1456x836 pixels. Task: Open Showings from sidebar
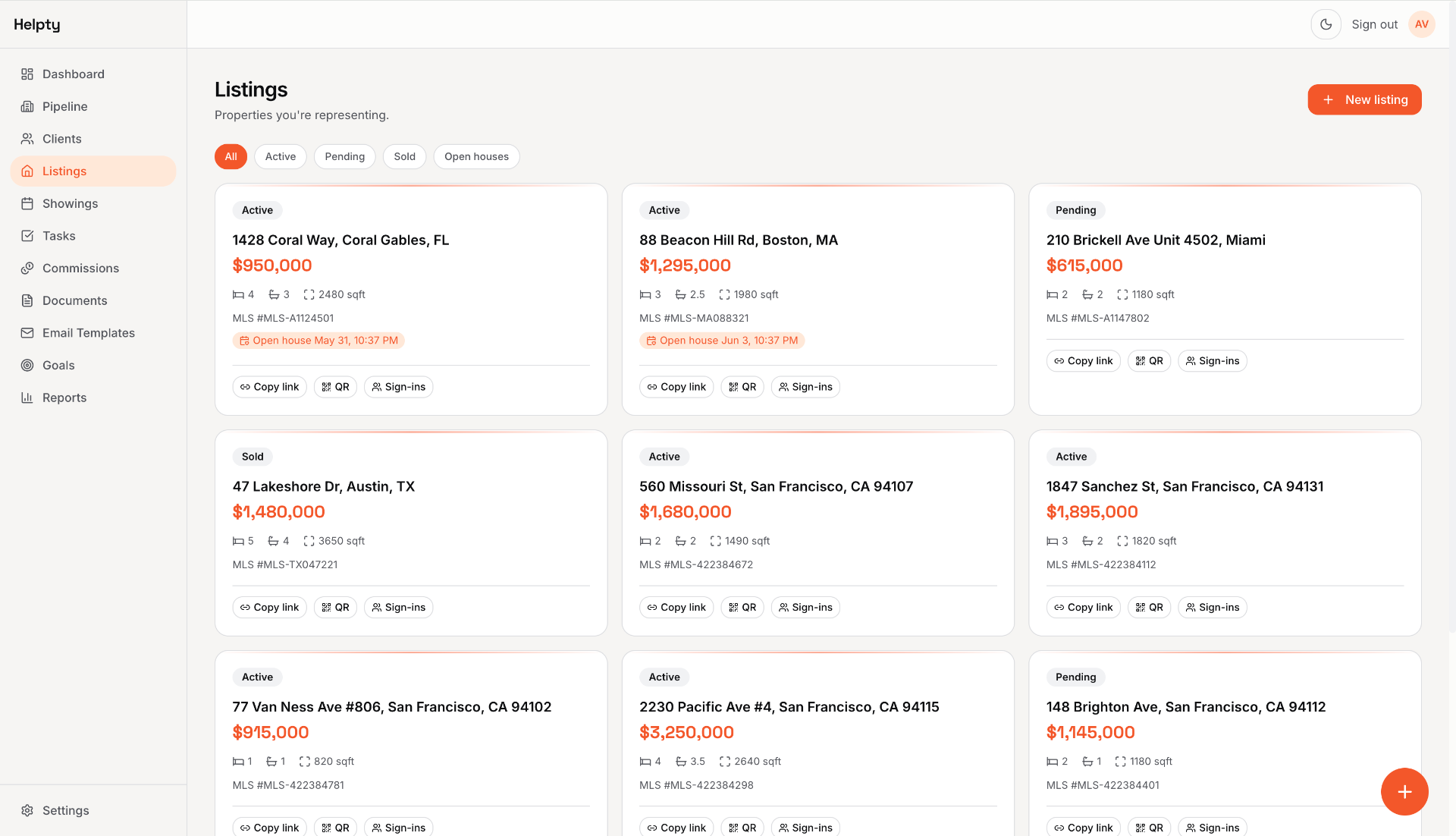[x=93, y=204]
